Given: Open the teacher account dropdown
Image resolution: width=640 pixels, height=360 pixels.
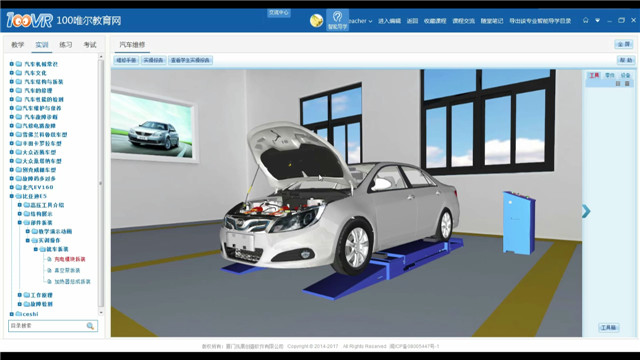Looking at the screenshot, I should 360,21.
